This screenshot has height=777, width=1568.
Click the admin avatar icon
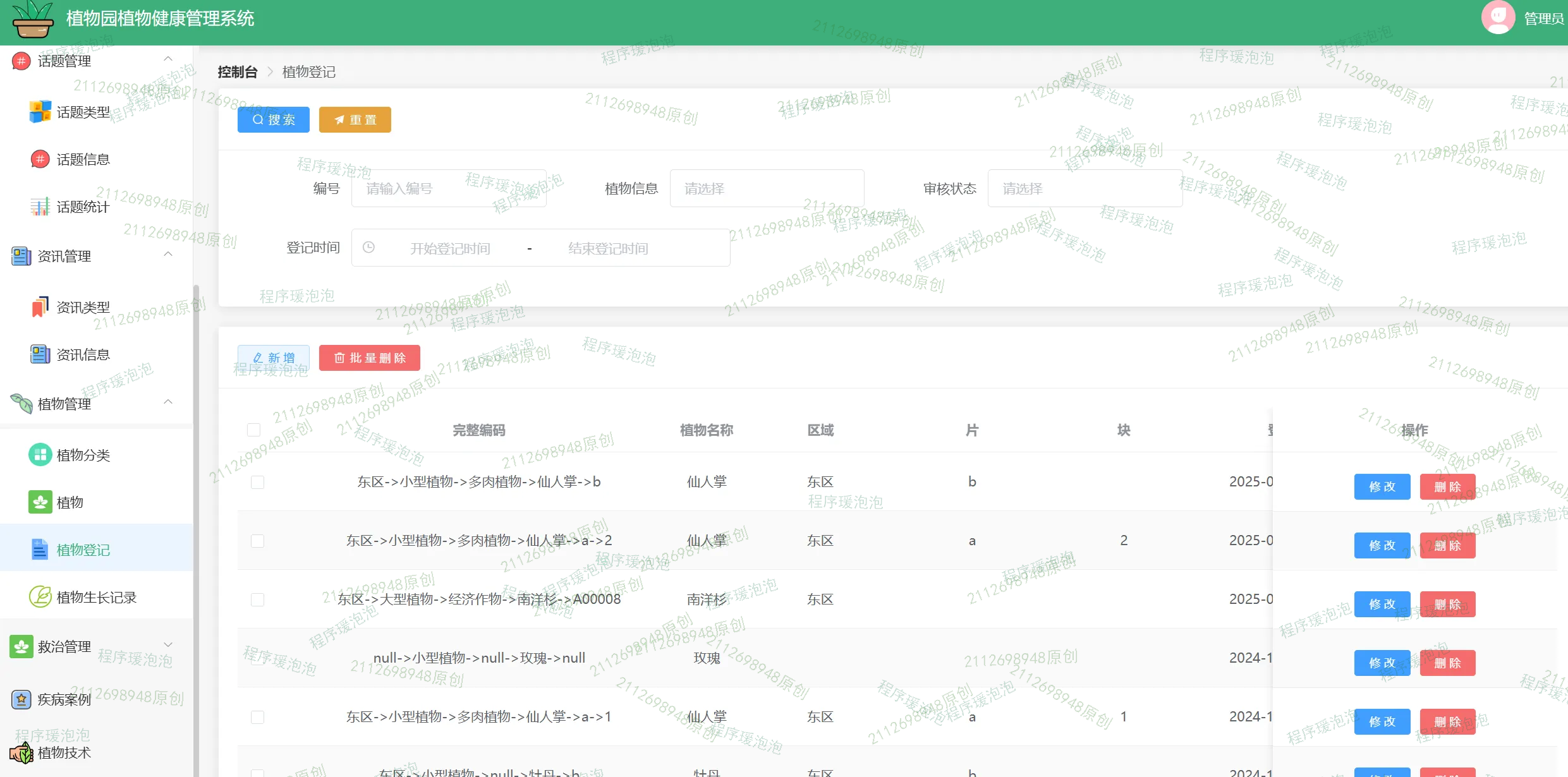point(1497,18)
